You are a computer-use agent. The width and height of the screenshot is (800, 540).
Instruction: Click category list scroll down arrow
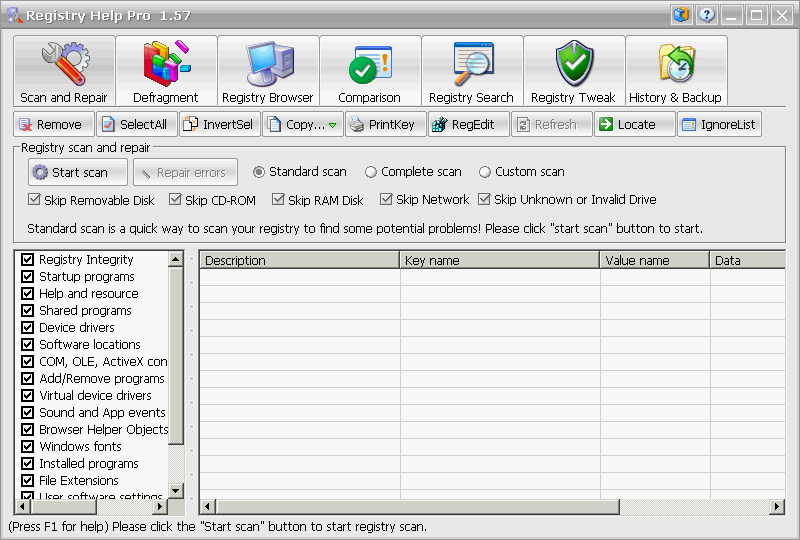tap(176, 490)
